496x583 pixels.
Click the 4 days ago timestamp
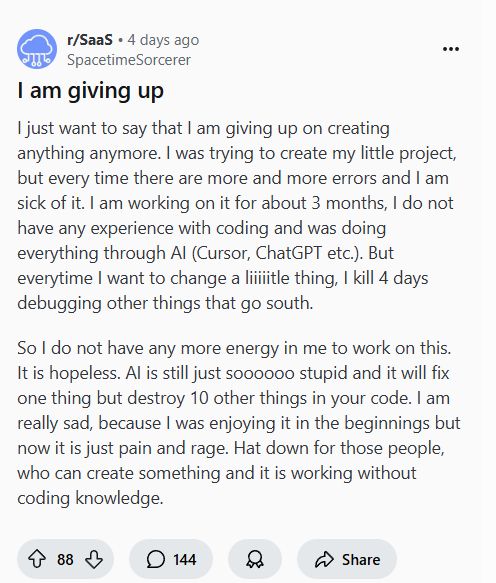(x=163, y=40)
